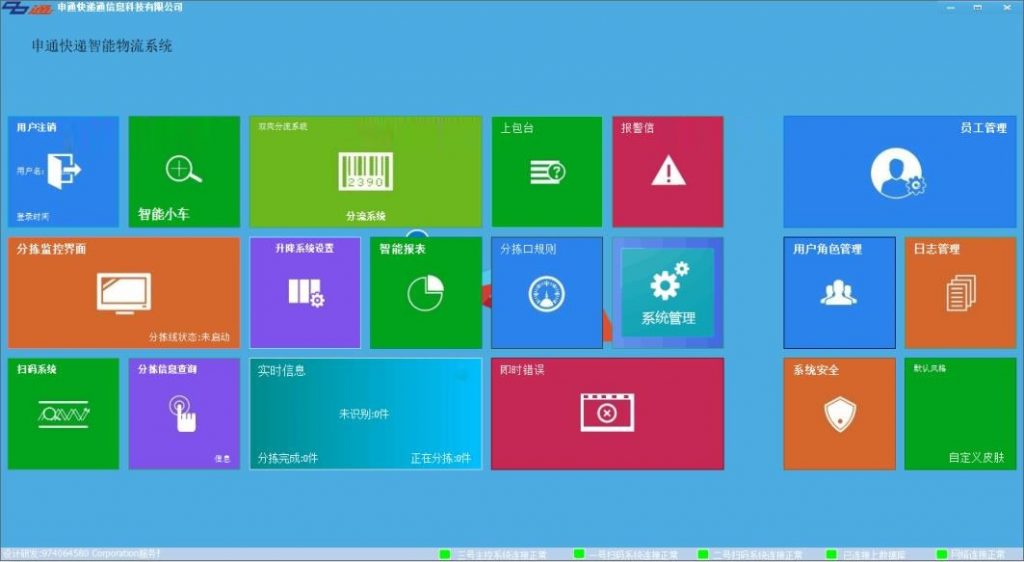The height and width of the screenshot is (562, 1024).
Task: Open 用户角色管理 people group tile
Action: [839, 292]
